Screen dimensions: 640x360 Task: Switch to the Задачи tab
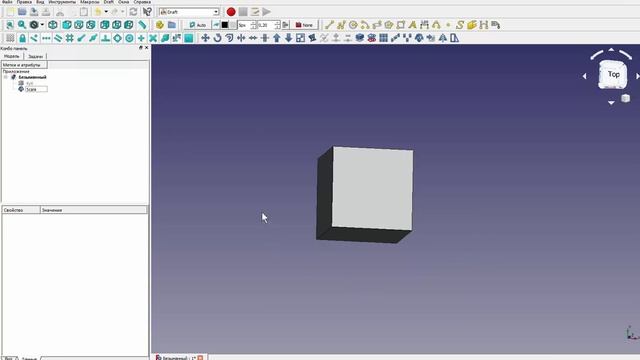(x=36, y=56)
